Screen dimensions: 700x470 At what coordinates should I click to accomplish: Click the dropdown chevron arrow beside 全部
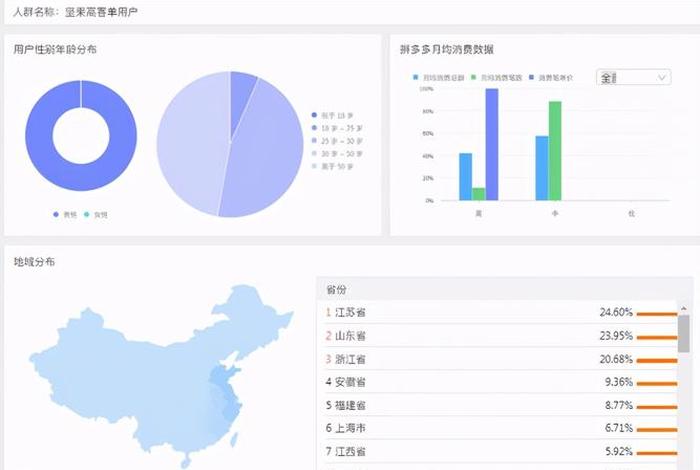coord(662,77)
